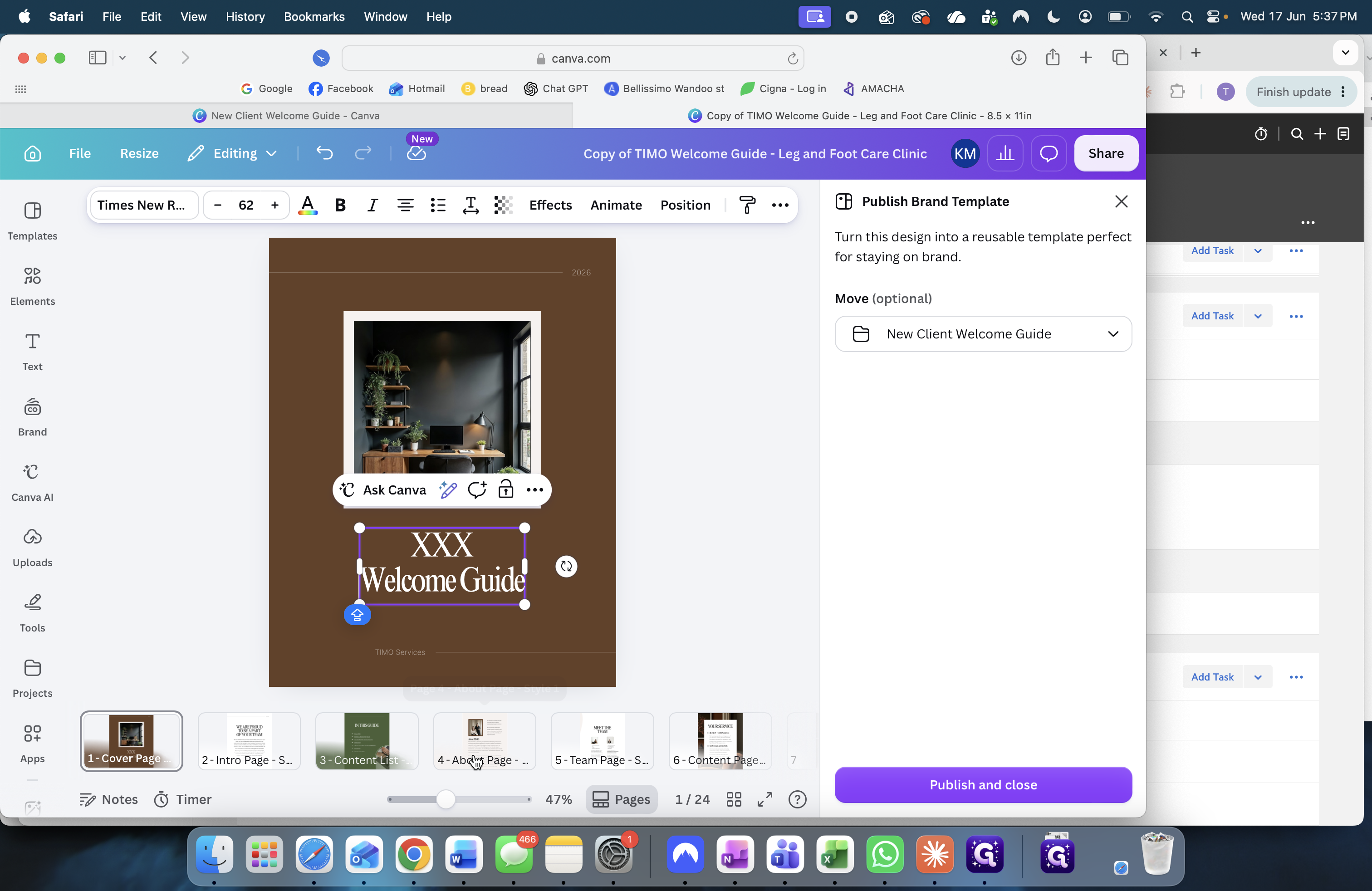Close the Publish Brand Template panel
The width and height of the screenshot is (1372, 891).
pyautogui.click(x=1121, y=202)
